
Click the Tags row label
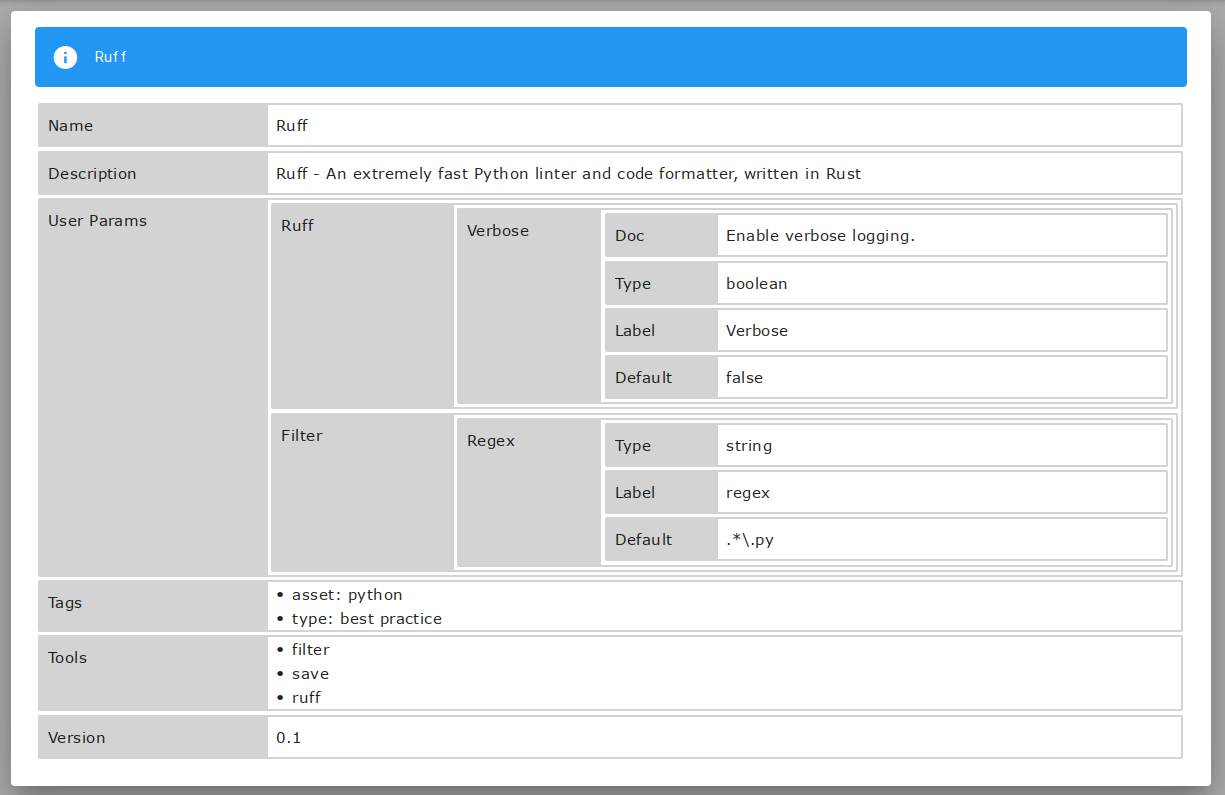coord(153,606)
